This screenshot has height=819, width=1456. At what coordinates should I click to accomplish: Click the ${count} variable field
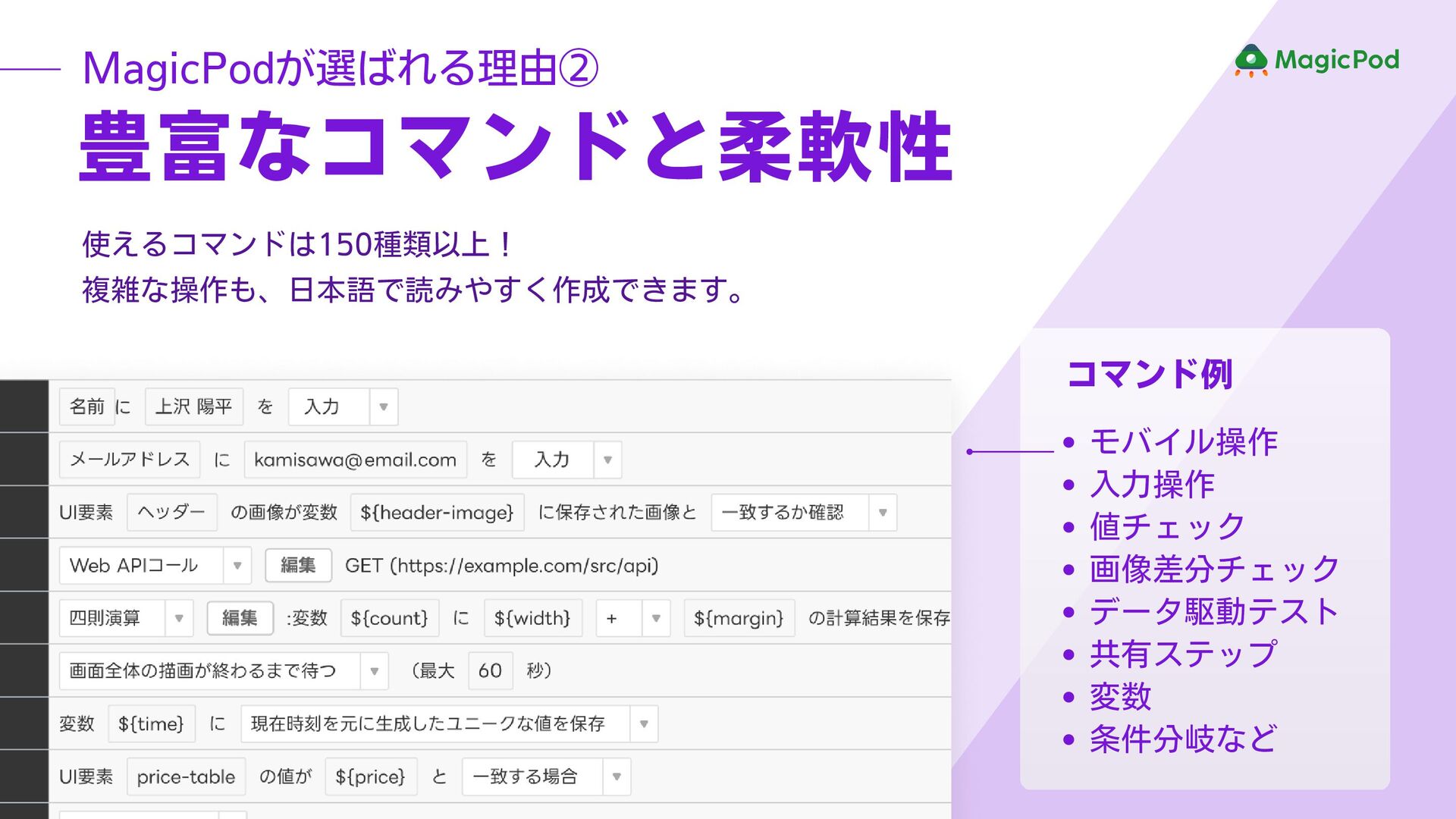pyautogui.click(x=389, y=618)
